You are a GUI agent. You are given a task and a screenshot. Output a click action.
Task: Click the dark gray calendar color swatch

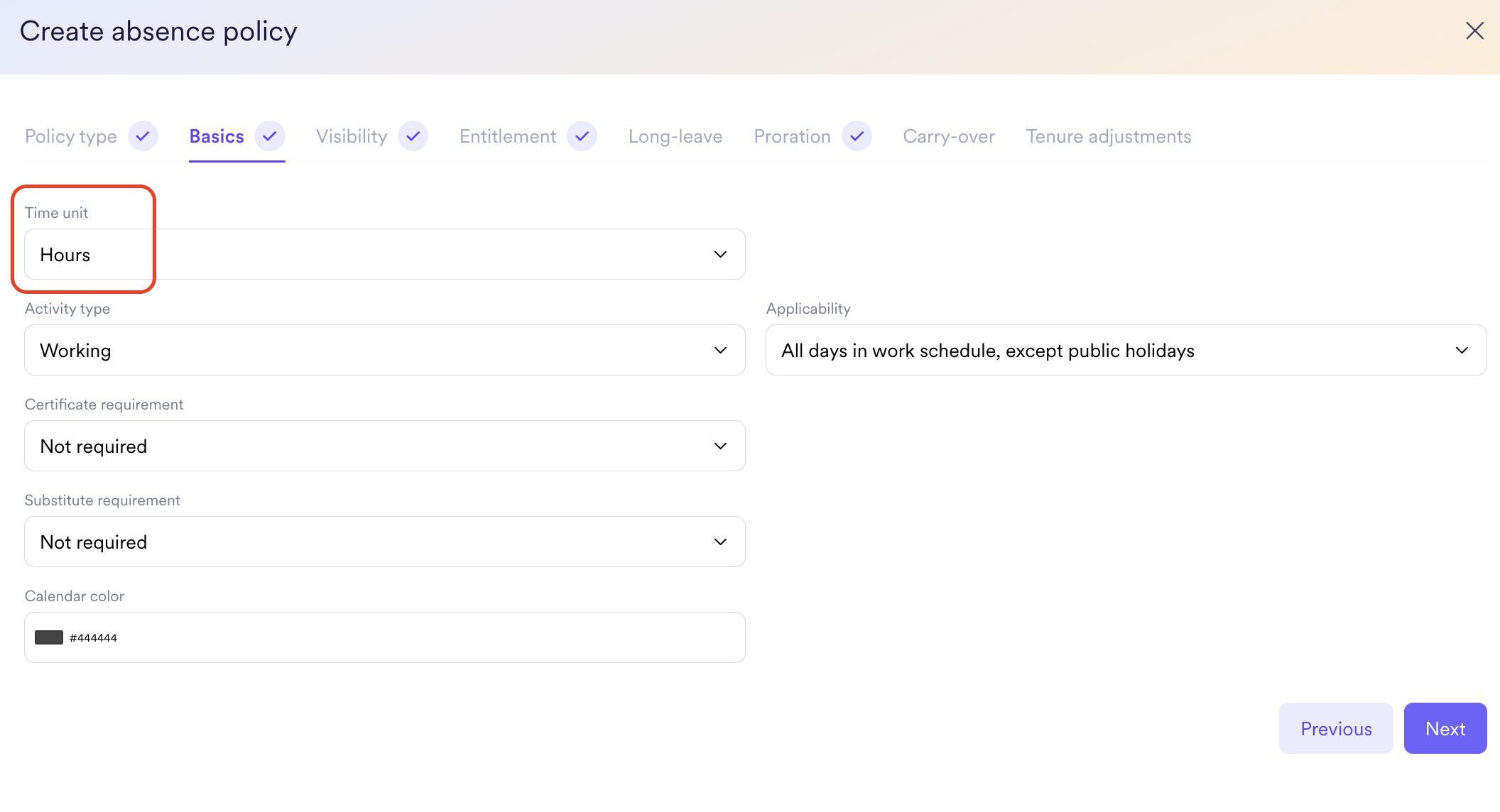tap(49, 637)
